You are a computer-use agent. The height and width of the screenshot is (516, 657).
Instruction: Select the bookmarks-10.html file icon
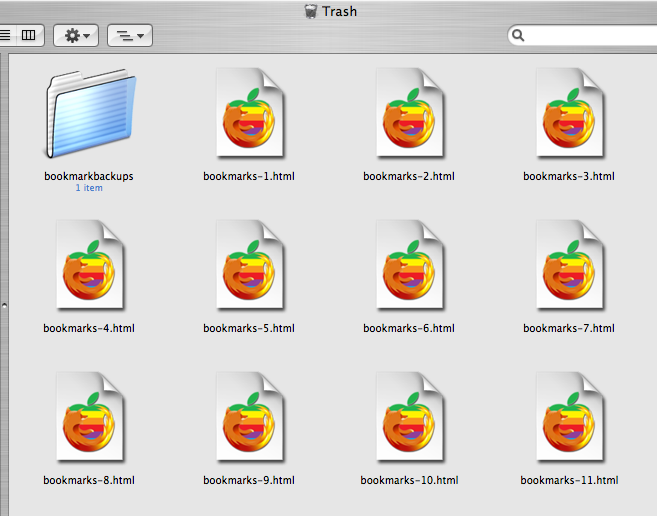410,417
